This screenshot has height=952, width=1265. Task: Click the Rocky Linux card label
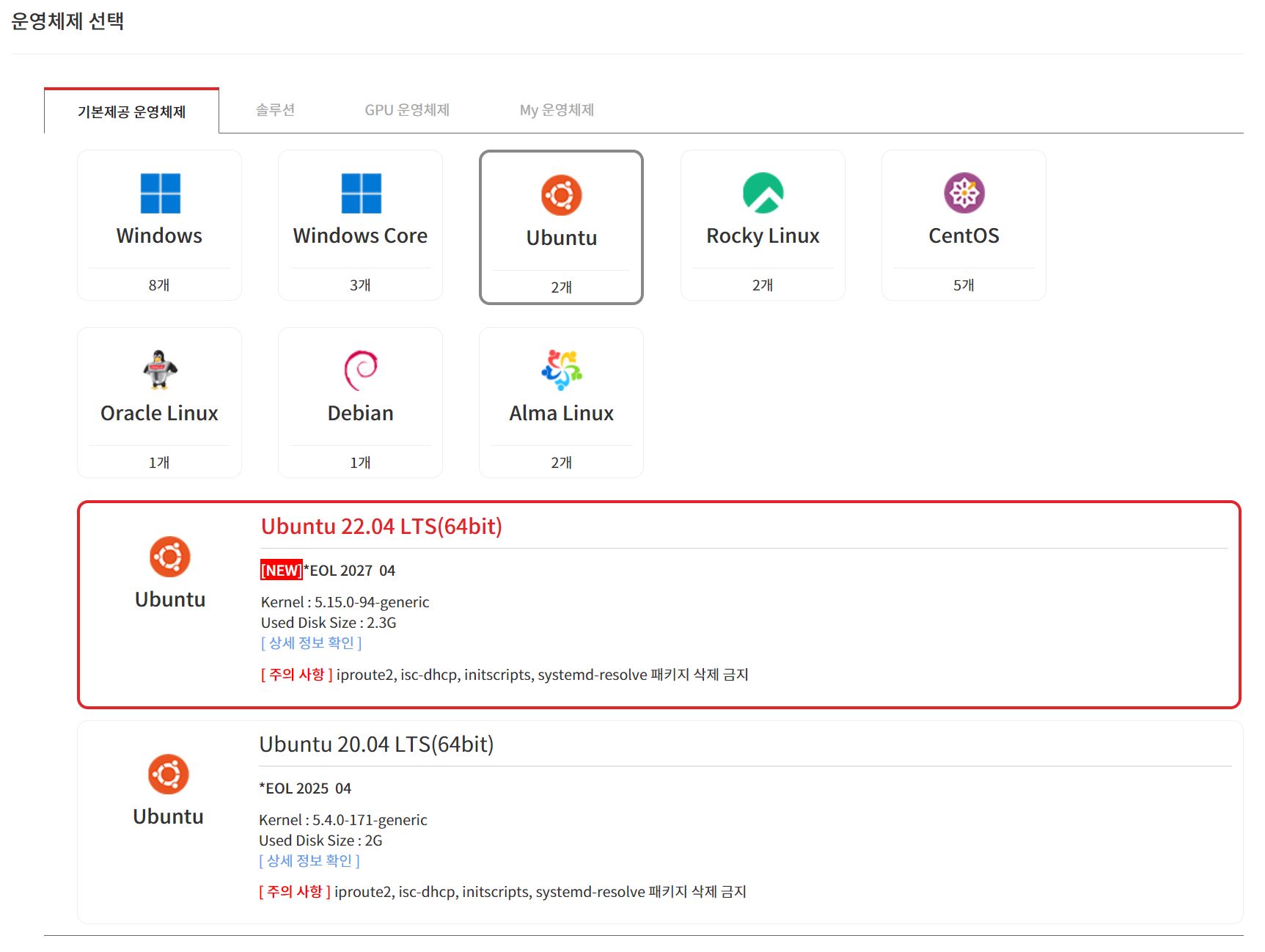(x=763, y=236)
